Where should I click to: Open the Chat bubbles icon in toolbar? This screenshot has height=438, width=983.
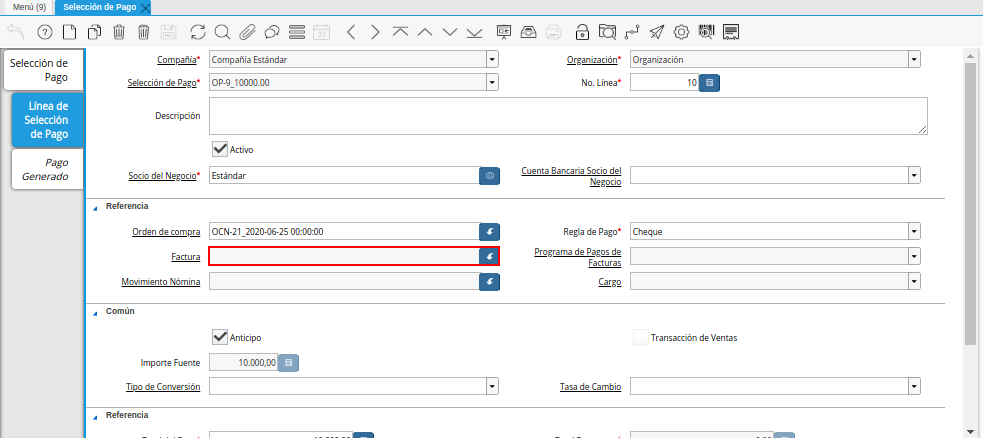(x=271, y=32)
